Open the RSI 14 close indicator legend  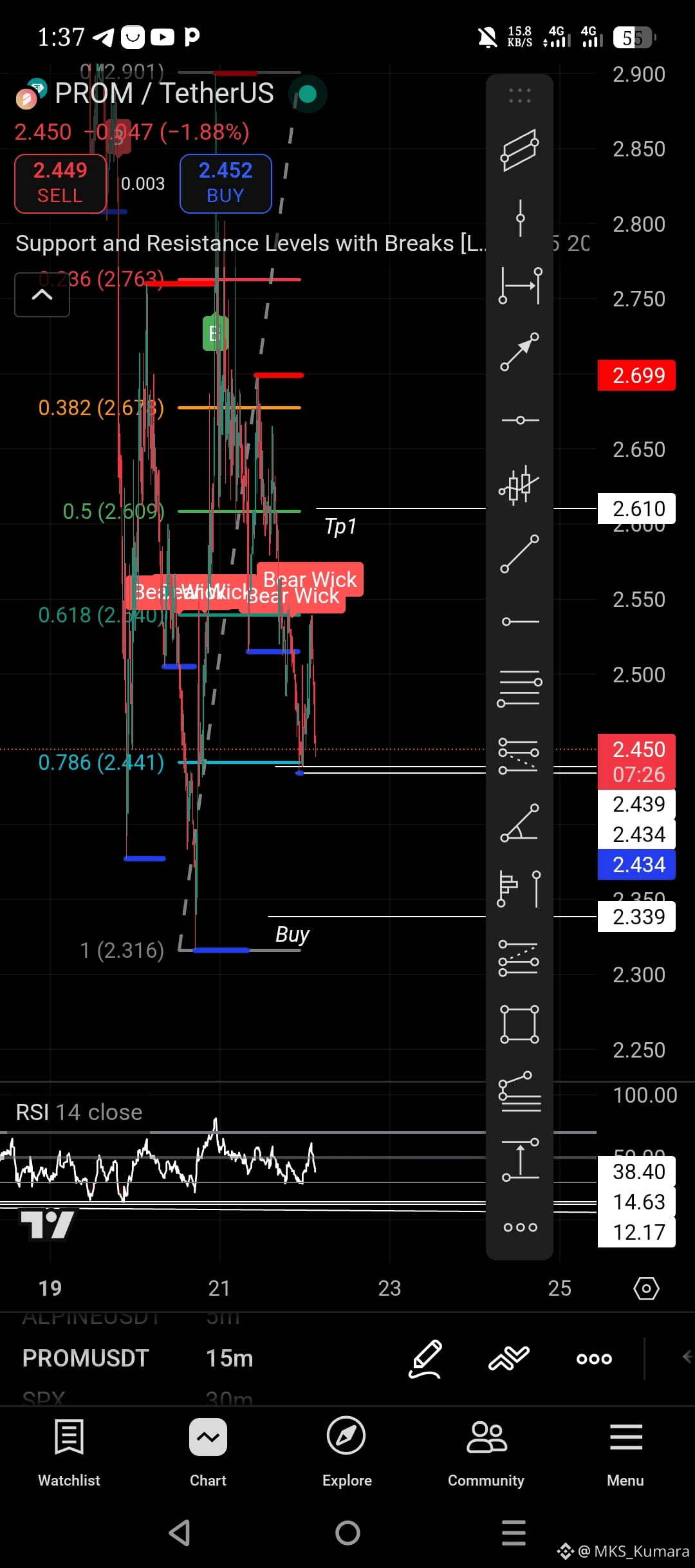79,1112
